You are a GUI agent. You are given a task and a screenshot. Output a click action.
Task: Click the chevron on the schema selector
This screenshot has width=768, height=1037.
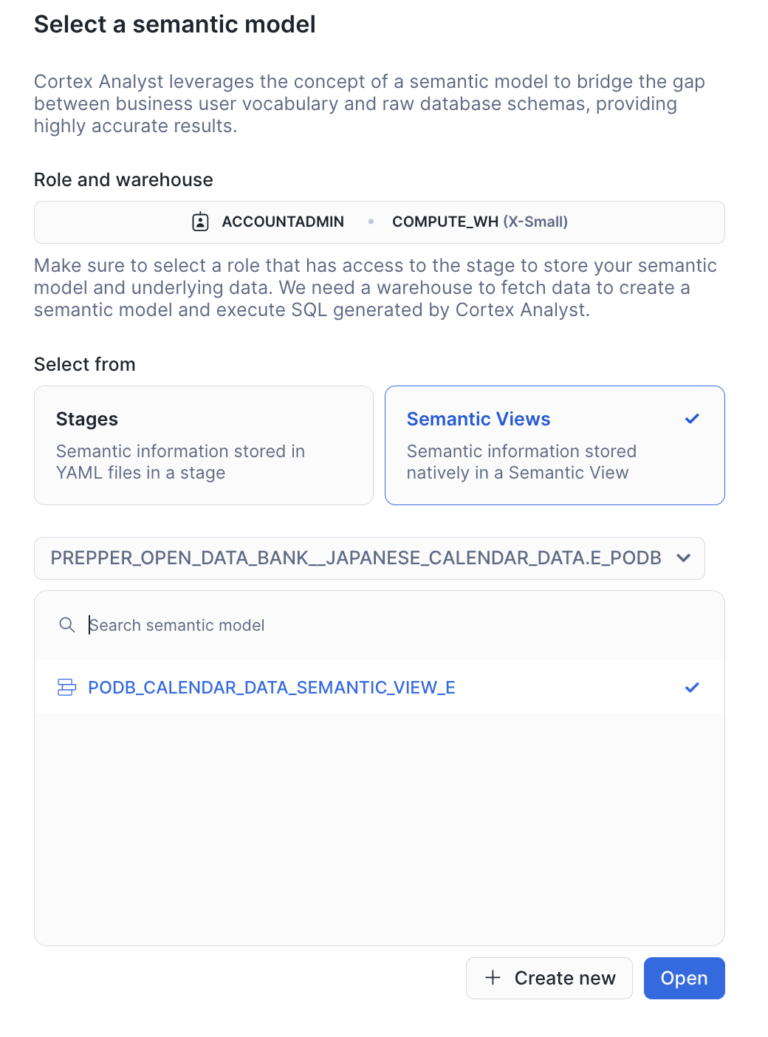684,558
